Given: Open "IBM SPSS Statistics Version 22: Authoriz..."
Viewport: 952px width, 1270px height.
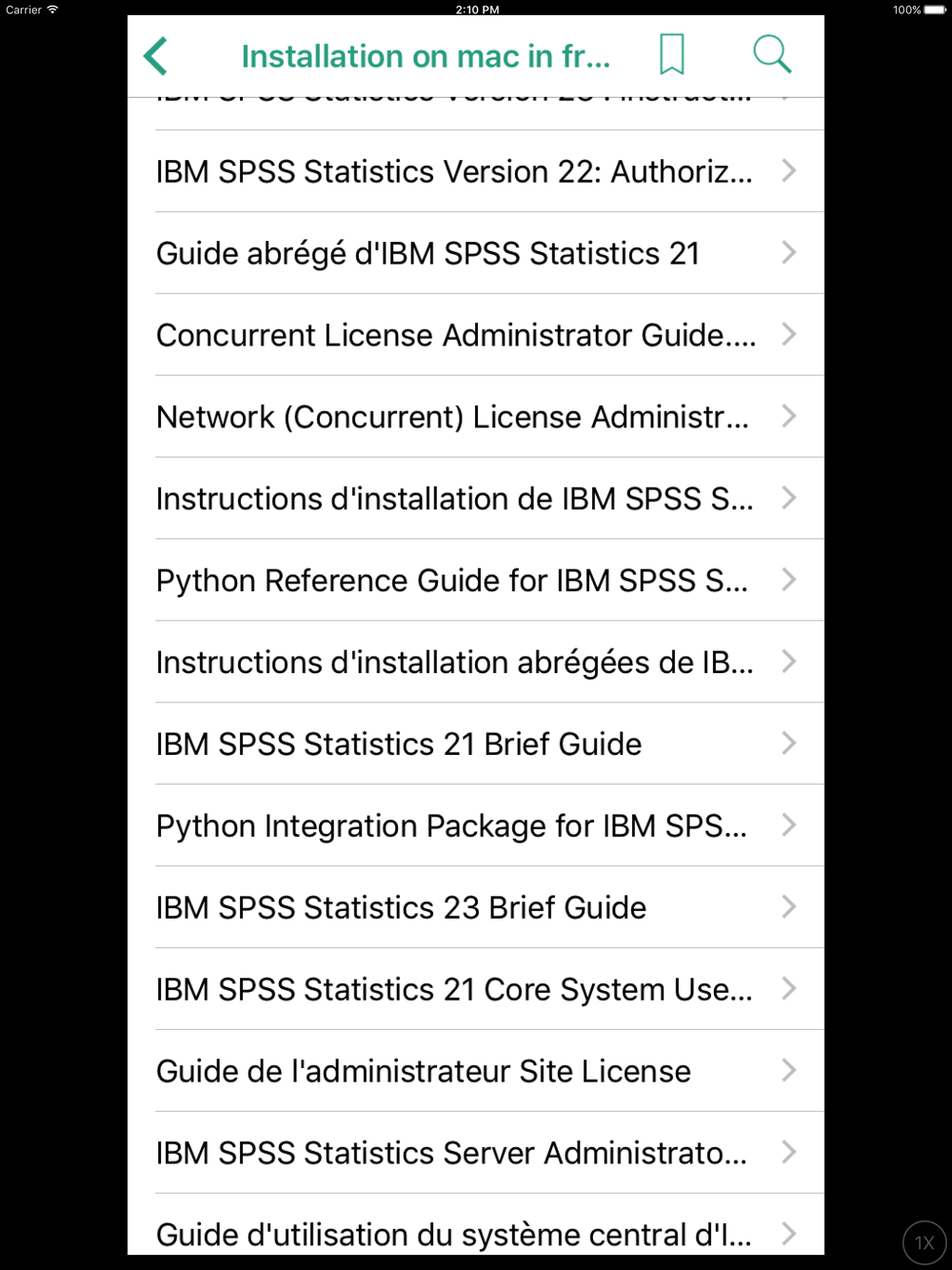Looking at the screenshot, I should click(476, 171).
